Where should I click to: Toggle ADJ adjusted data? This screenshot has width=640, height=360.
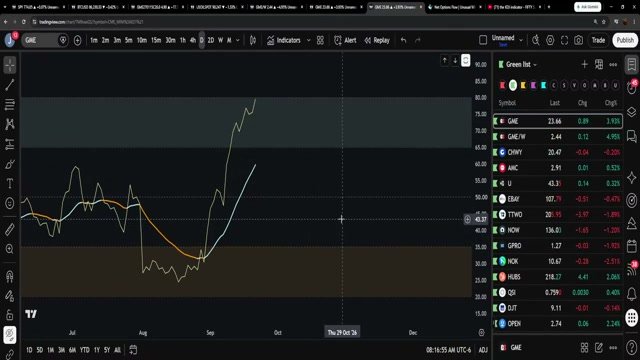(483, 350)
